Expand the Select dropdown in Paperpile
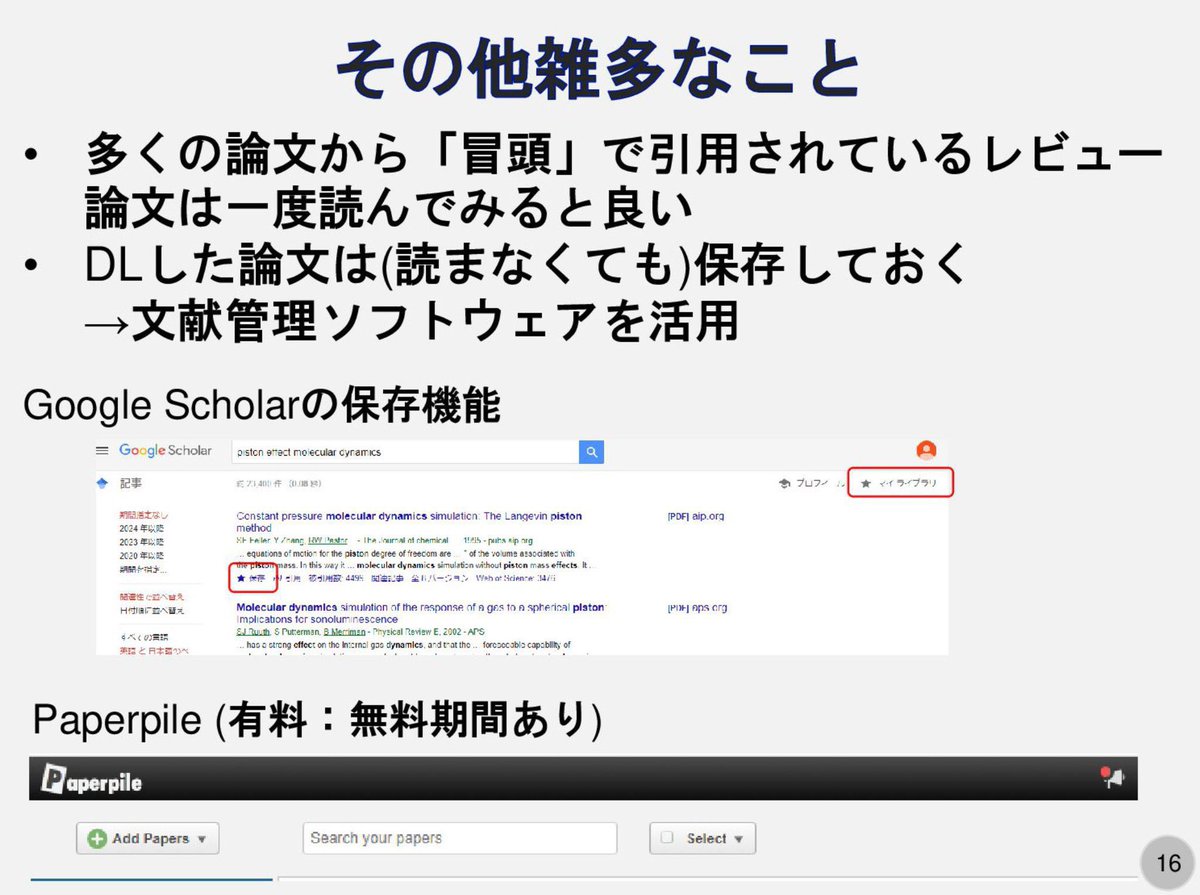Viewport: 1200px width, 895px height. pos(737,838)
